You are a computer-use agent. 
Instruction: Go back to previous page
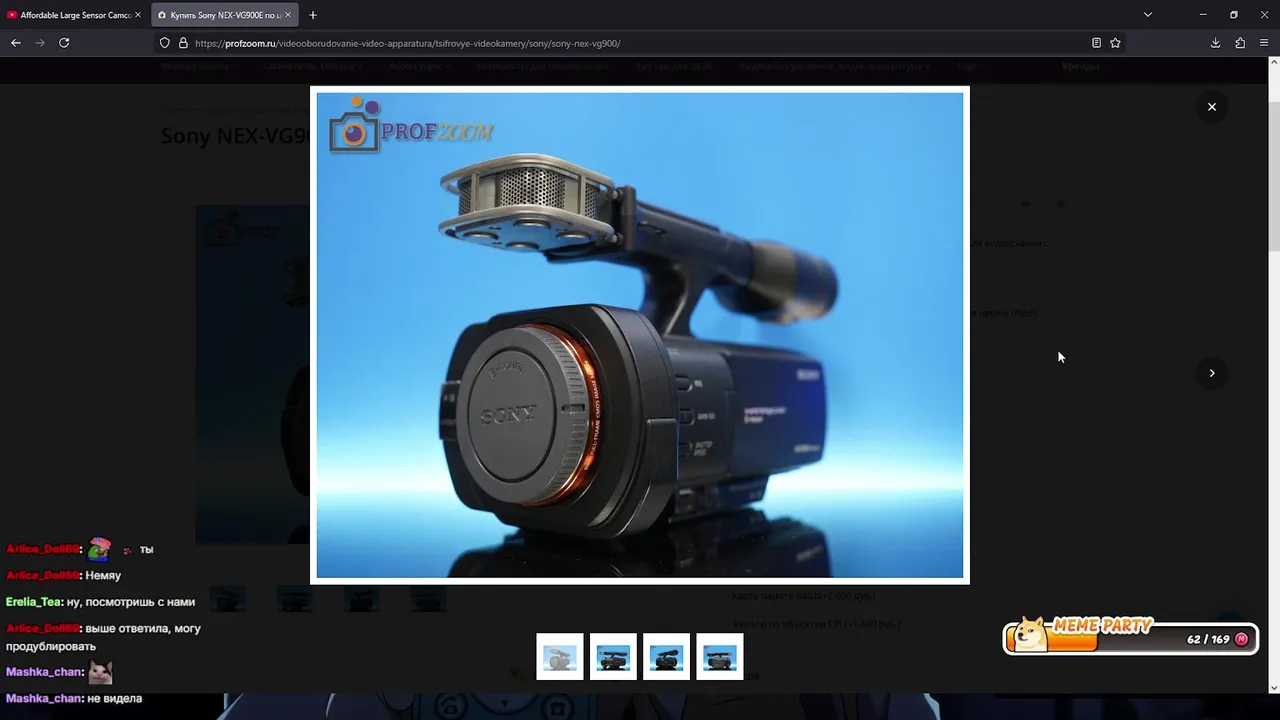[16, 43]
